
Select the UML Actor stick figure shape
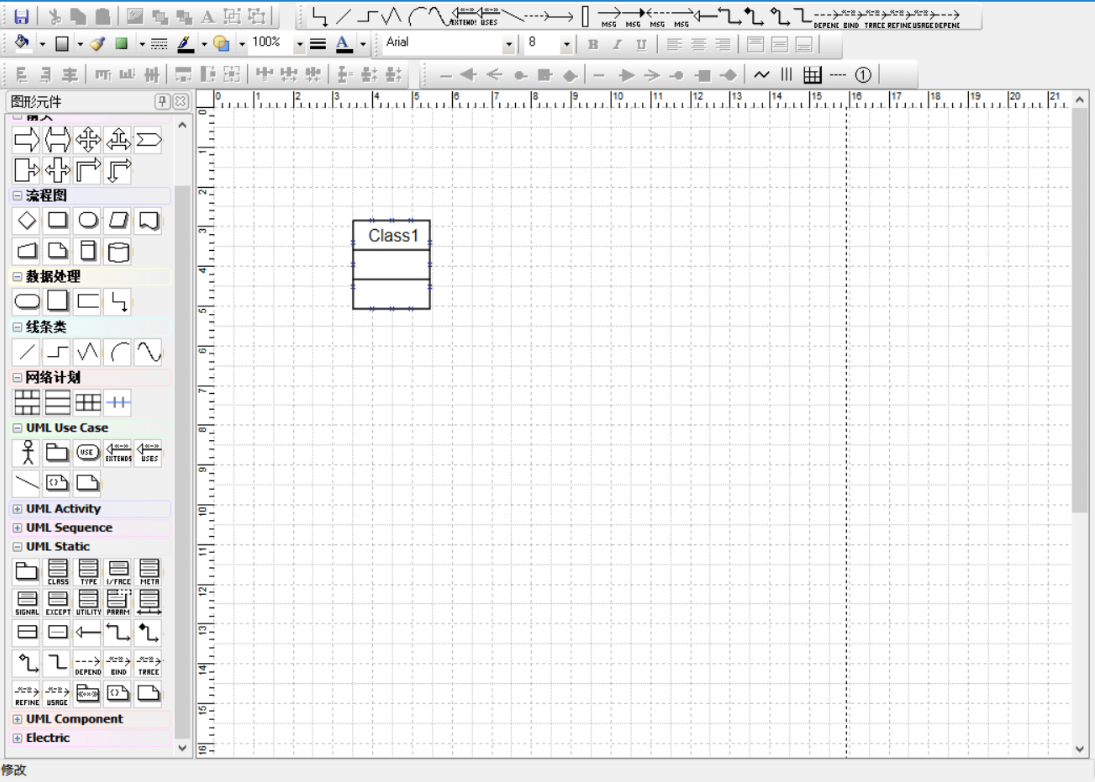pyautogui.click(x=27, y=453)
